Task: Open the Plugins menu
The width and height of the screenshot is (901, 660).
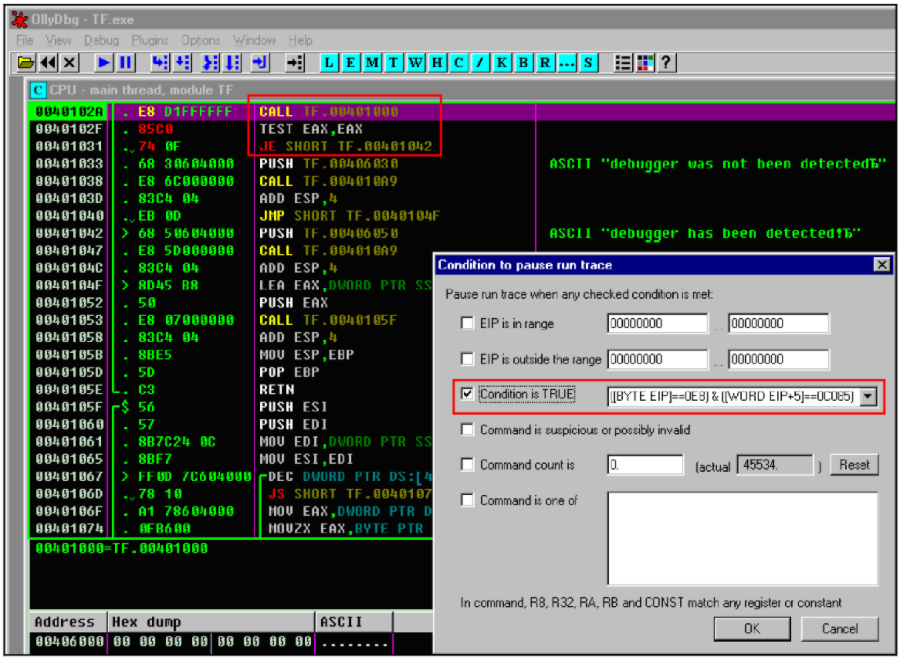Action: coord(150,40)
